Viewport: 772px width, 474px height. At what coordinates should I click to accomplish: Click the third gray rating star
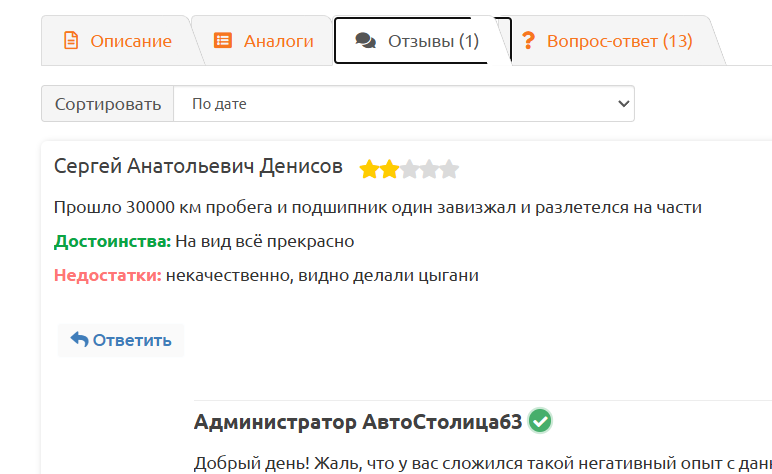[409, 169]
